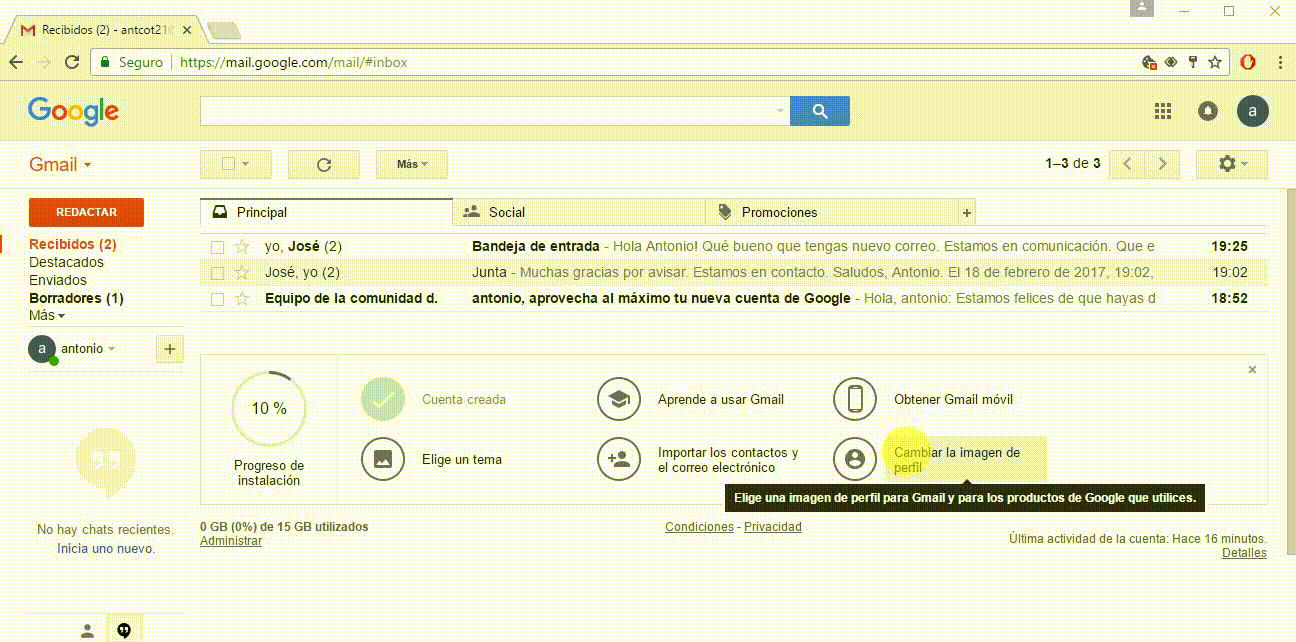Open search options dropdown arrow

[x=780, y=111]
